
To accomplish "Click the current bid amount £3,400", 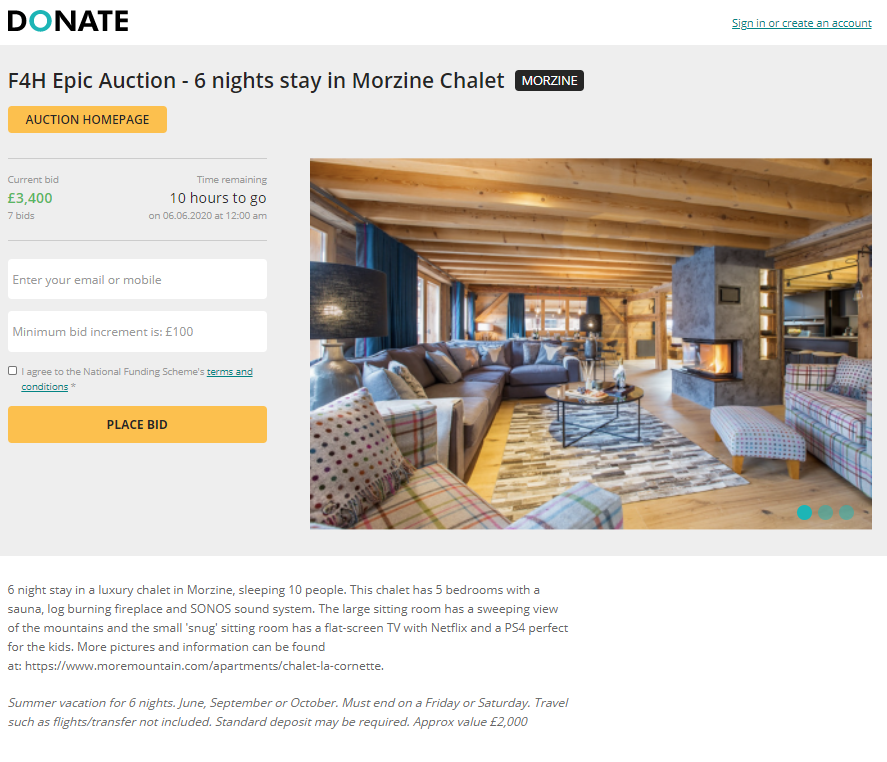I will pyautogui.click(x=30, y=198).
